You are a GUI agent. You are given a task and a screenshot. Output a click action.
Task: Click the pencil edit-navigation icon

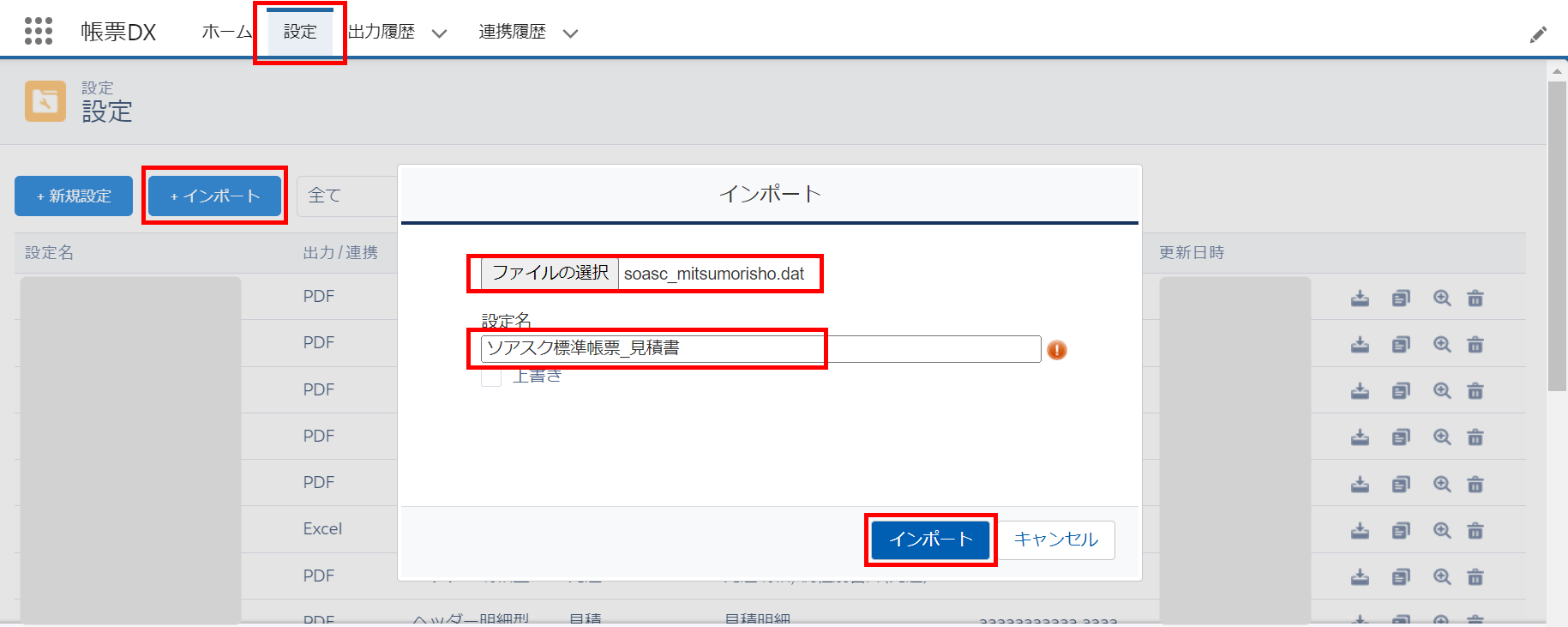1539,34
